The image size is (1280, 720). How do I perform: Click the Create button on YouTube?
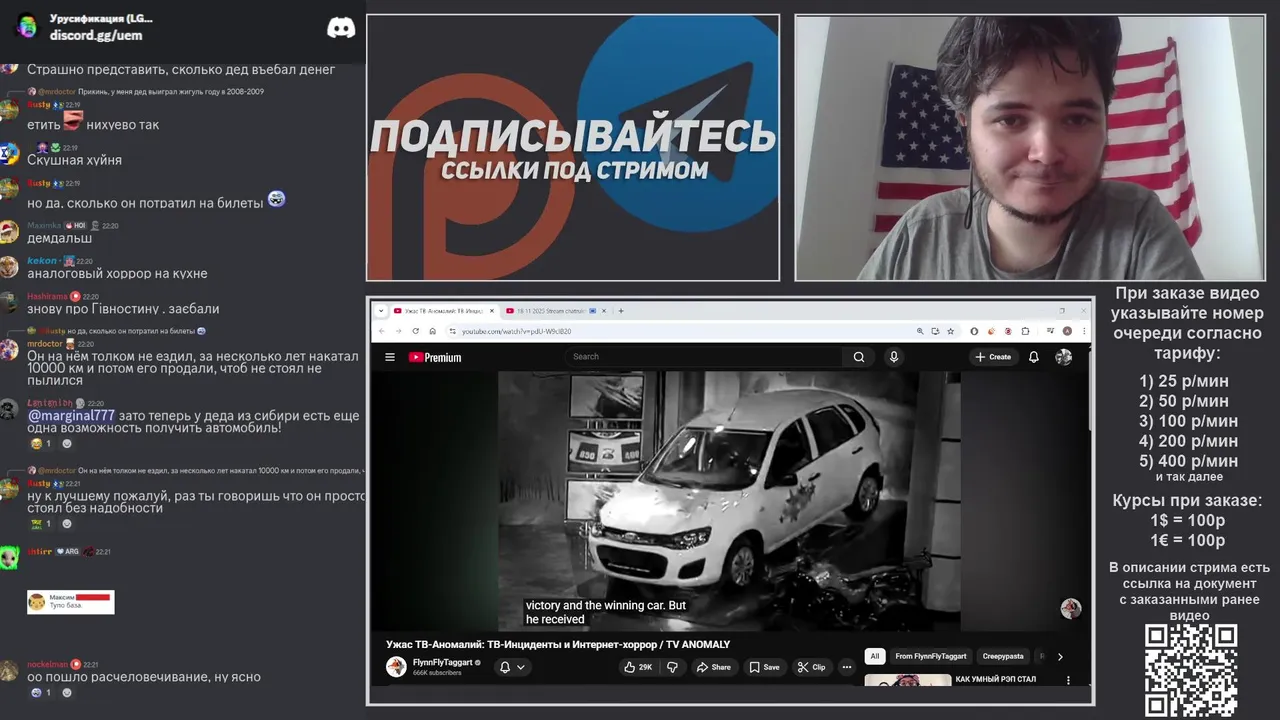pyautogui.click(x=993, y=357)
